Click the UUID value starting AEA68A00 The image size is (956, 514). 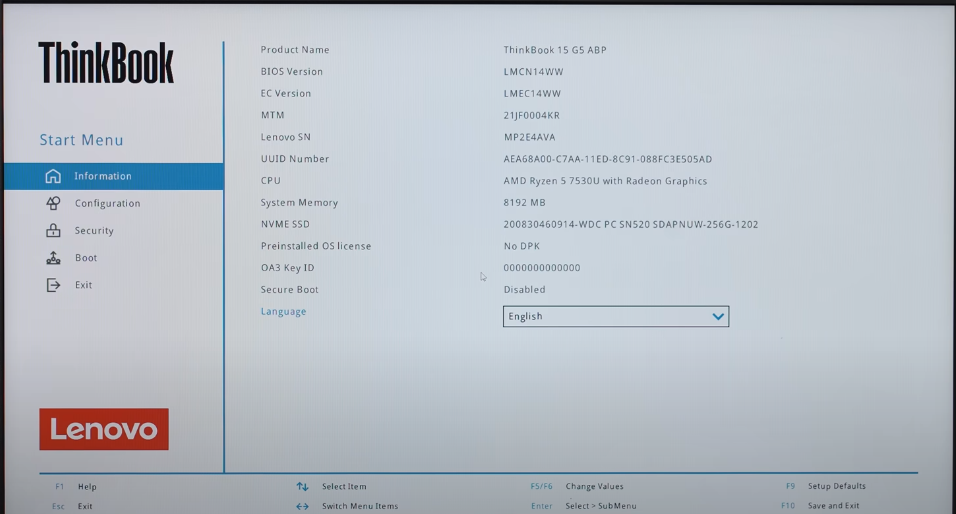[x=608, y=159]
